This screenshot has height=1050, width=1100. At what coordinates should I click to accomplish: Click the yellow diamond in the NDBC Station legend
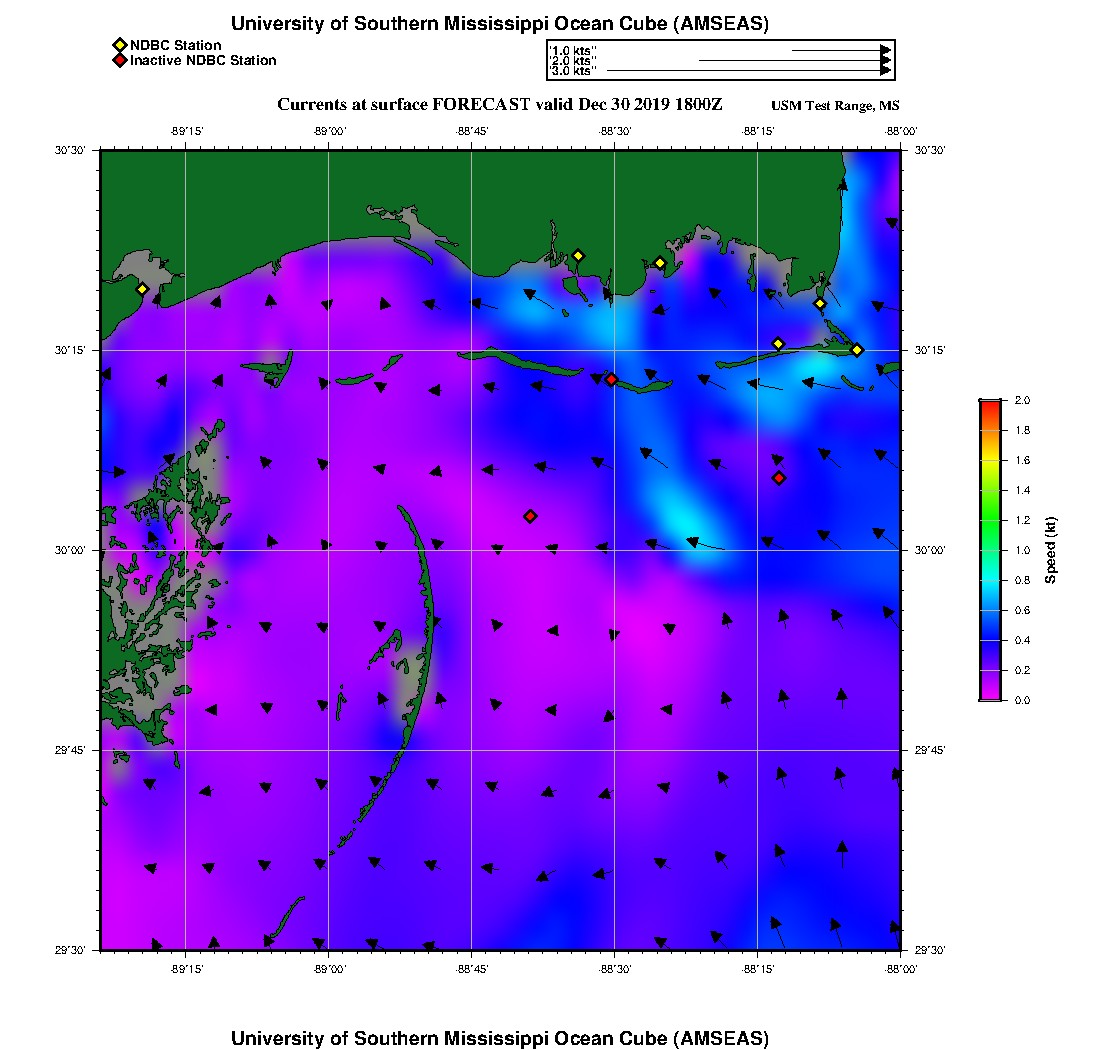coord(120,46)
